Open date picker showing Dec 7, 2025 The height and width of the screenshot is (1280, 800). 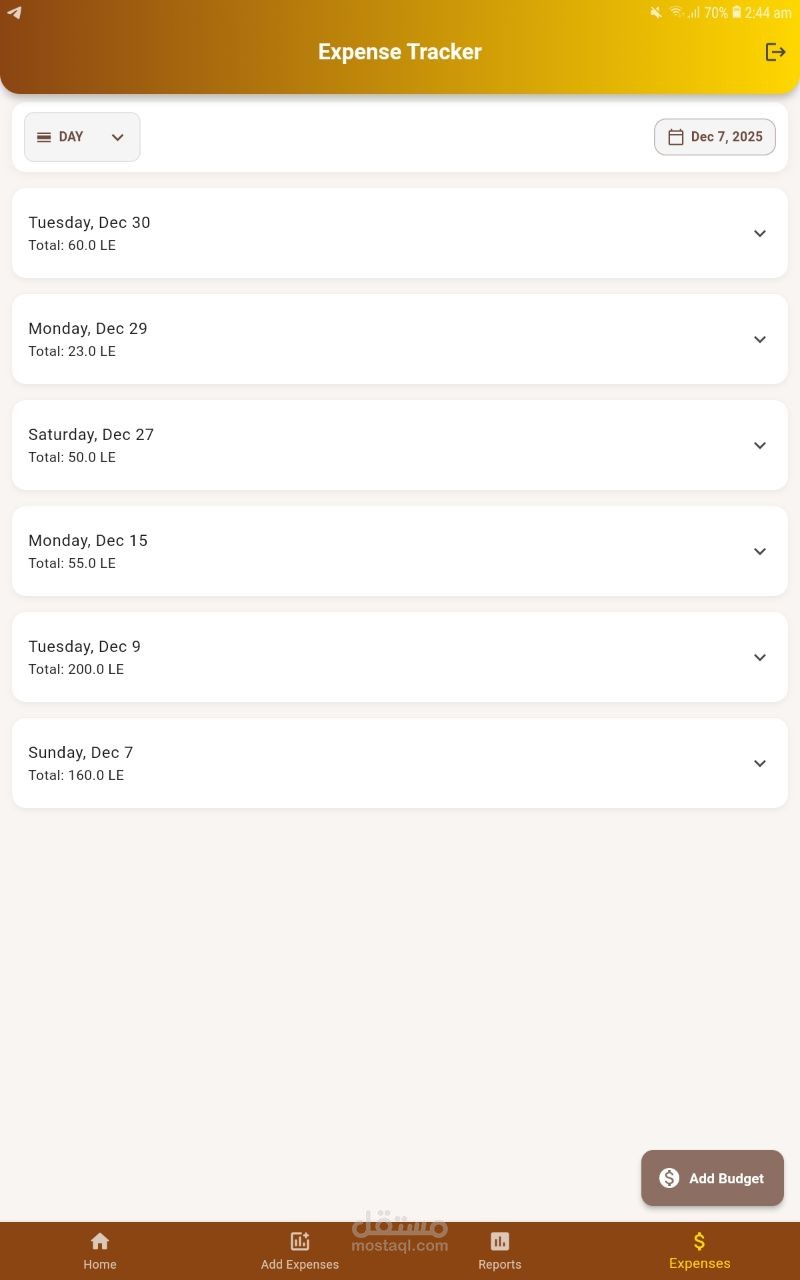715,137
